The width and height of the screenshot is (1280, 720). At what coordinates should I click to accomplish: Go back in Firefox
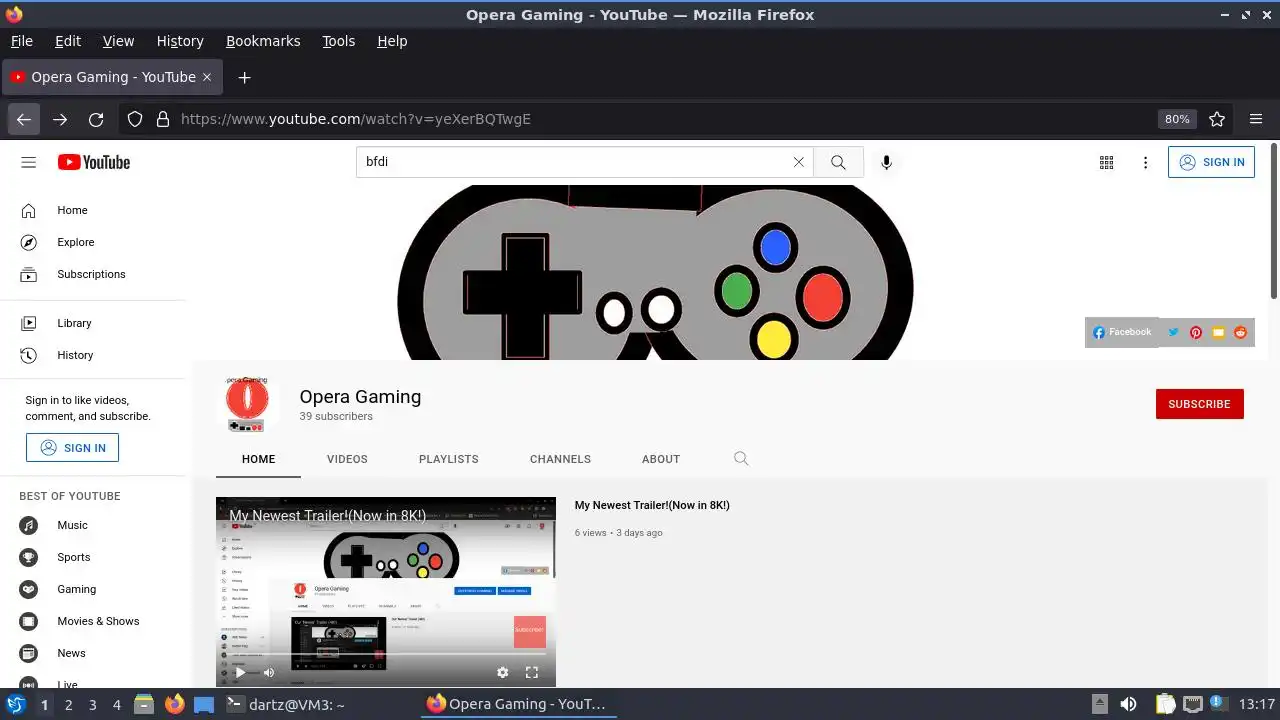(24, 119)
